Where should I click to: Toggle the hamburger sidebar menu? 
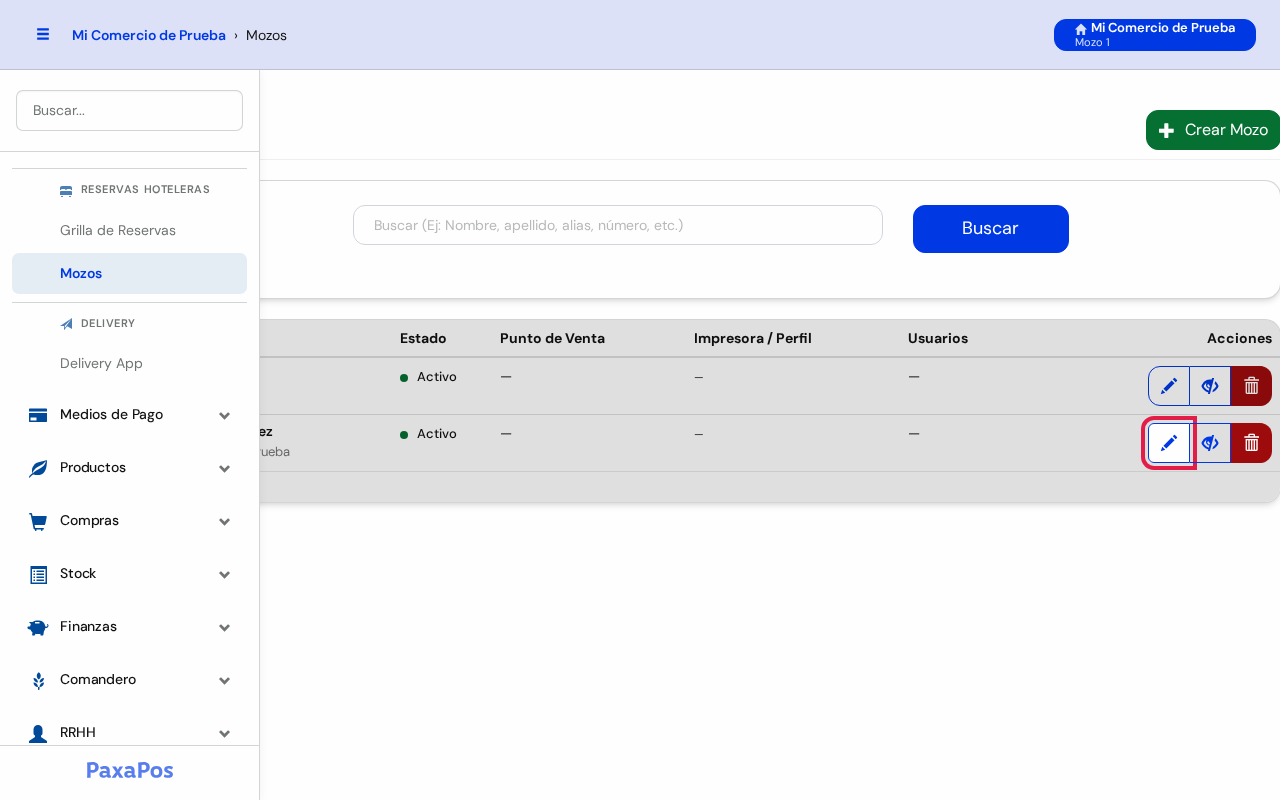click(x=43, y=35)
